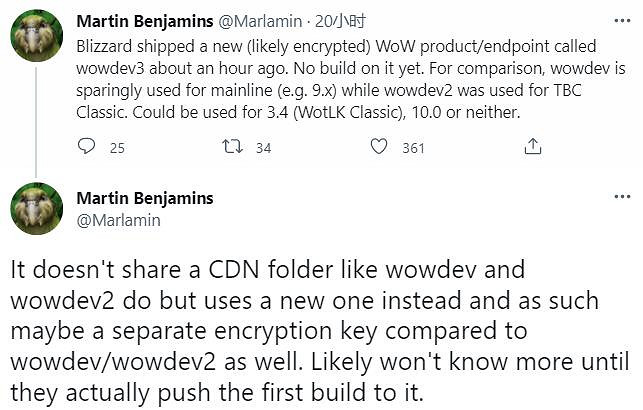This screenshot has height=410, width=643.
Task: Click the reply count 25
Action: [117, 148]
